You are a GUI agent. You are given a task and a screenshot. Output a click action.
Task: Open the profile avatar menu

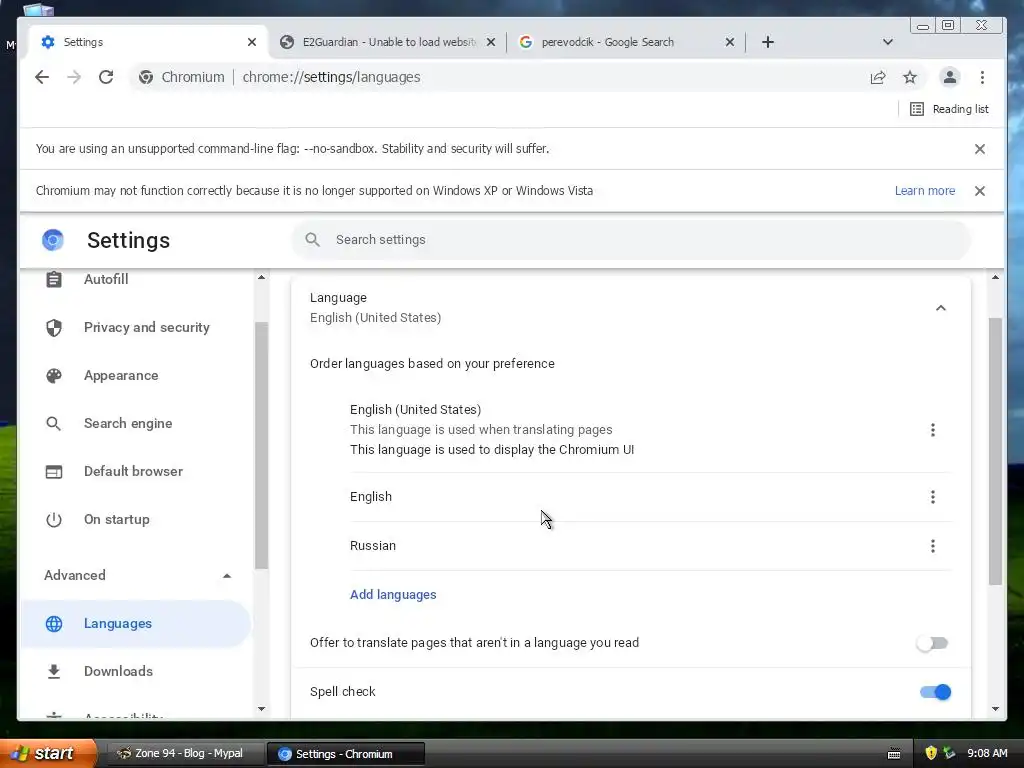[950, 77]
